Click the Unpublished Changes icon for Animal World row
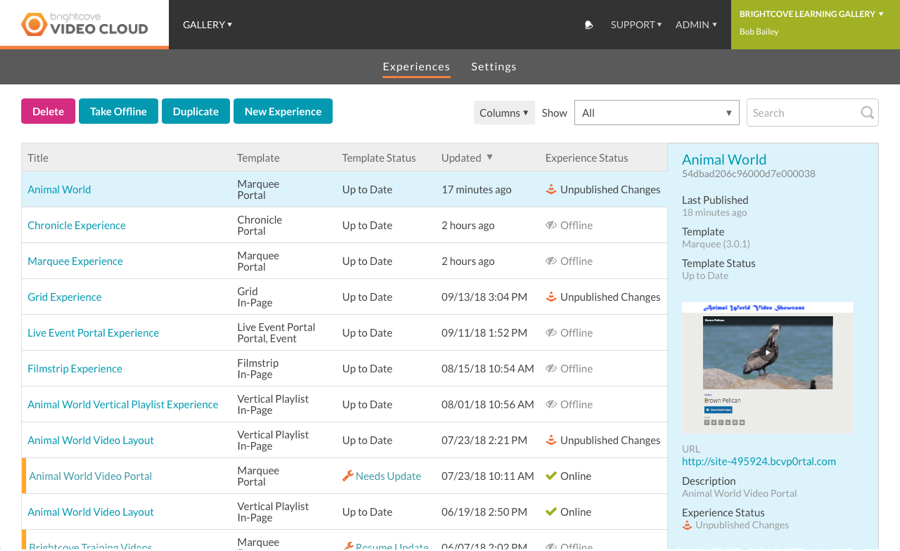The width and height of the screenshot is (900, 551). 551,189
